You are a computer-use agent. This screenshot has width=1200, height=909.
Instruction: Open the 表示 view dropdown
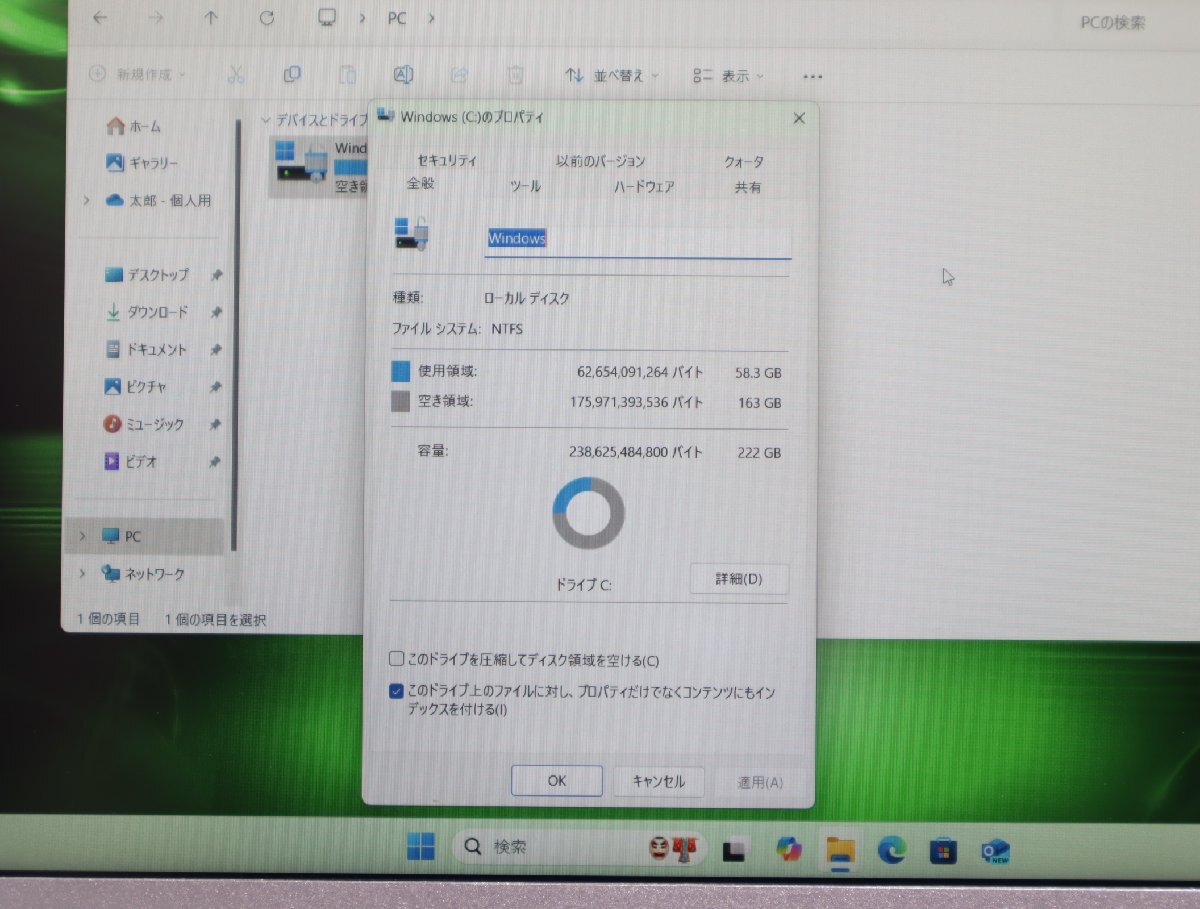(x=729, y=75)
